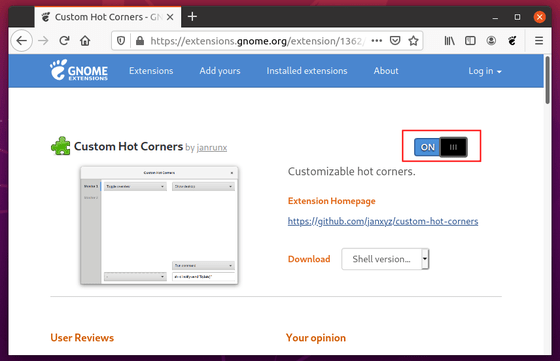The width and height of the screenshot is (560, 361).
Task: Open Shell version download dropdown
Action: click(385, 259)
